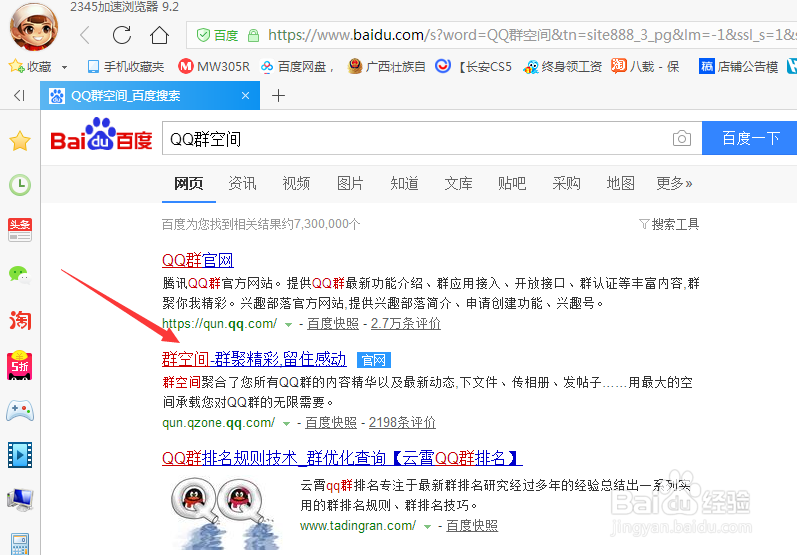
Task: Open the sidebar 淘 Taobao icon
Action: pyautogui.click(x=20, y=320)
